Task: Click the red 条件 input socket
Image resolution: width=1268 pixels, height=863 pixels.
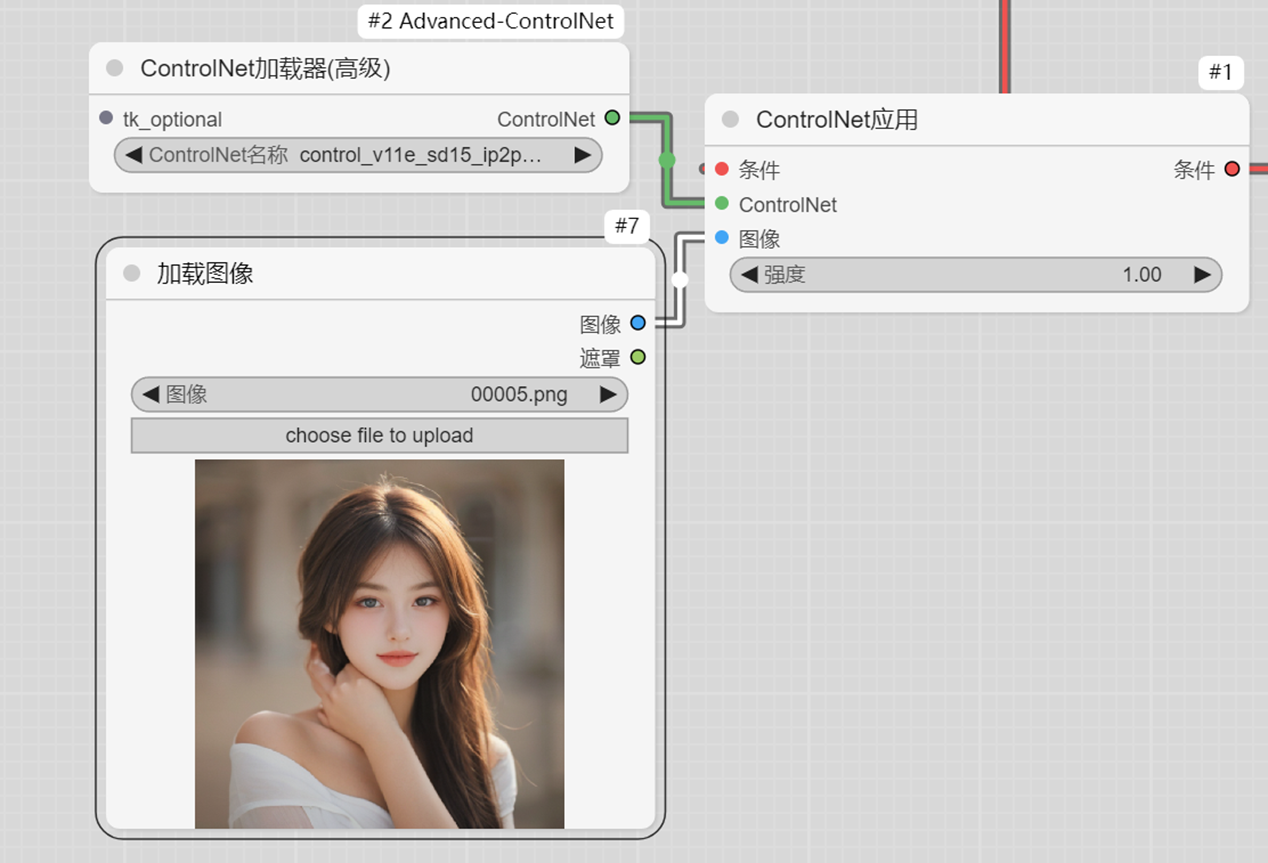Action: point(722,169)
